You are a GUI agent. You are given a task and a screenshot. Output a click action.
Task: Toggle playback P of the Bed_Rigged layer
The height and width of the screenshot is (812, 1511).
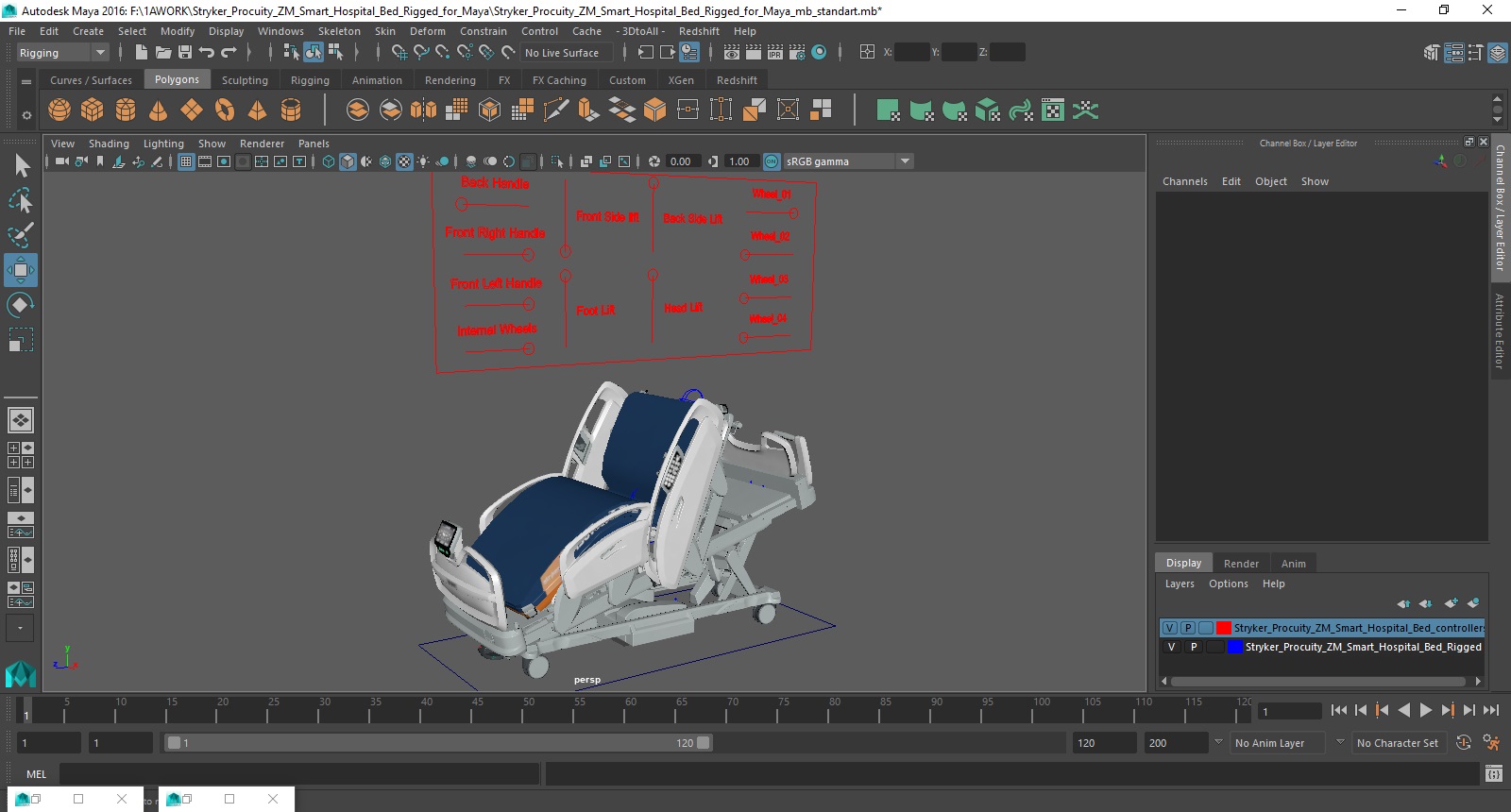click(x=1194, y=647)
